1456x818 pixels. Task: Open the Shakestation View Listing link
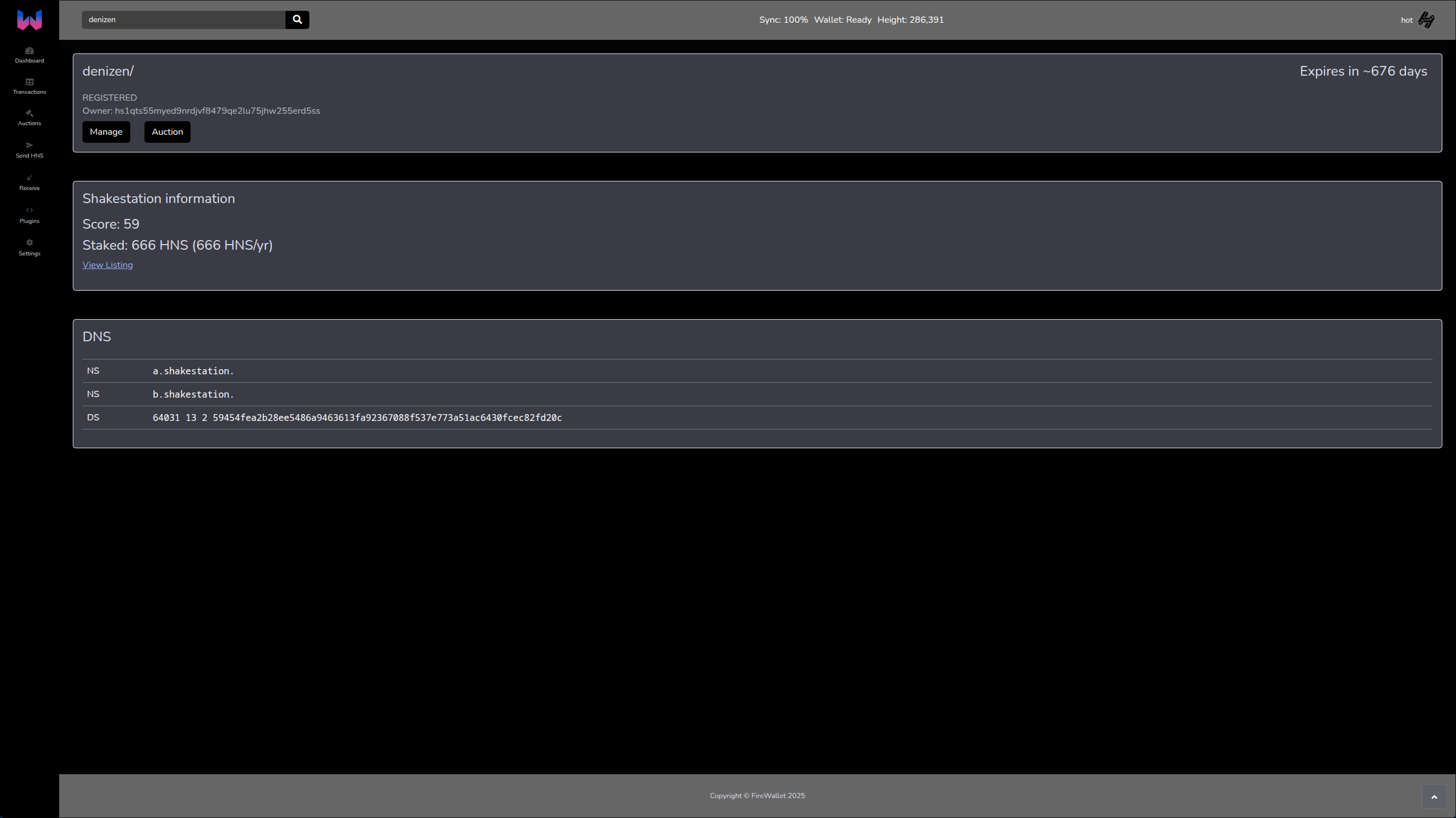(x=107, y=265)
